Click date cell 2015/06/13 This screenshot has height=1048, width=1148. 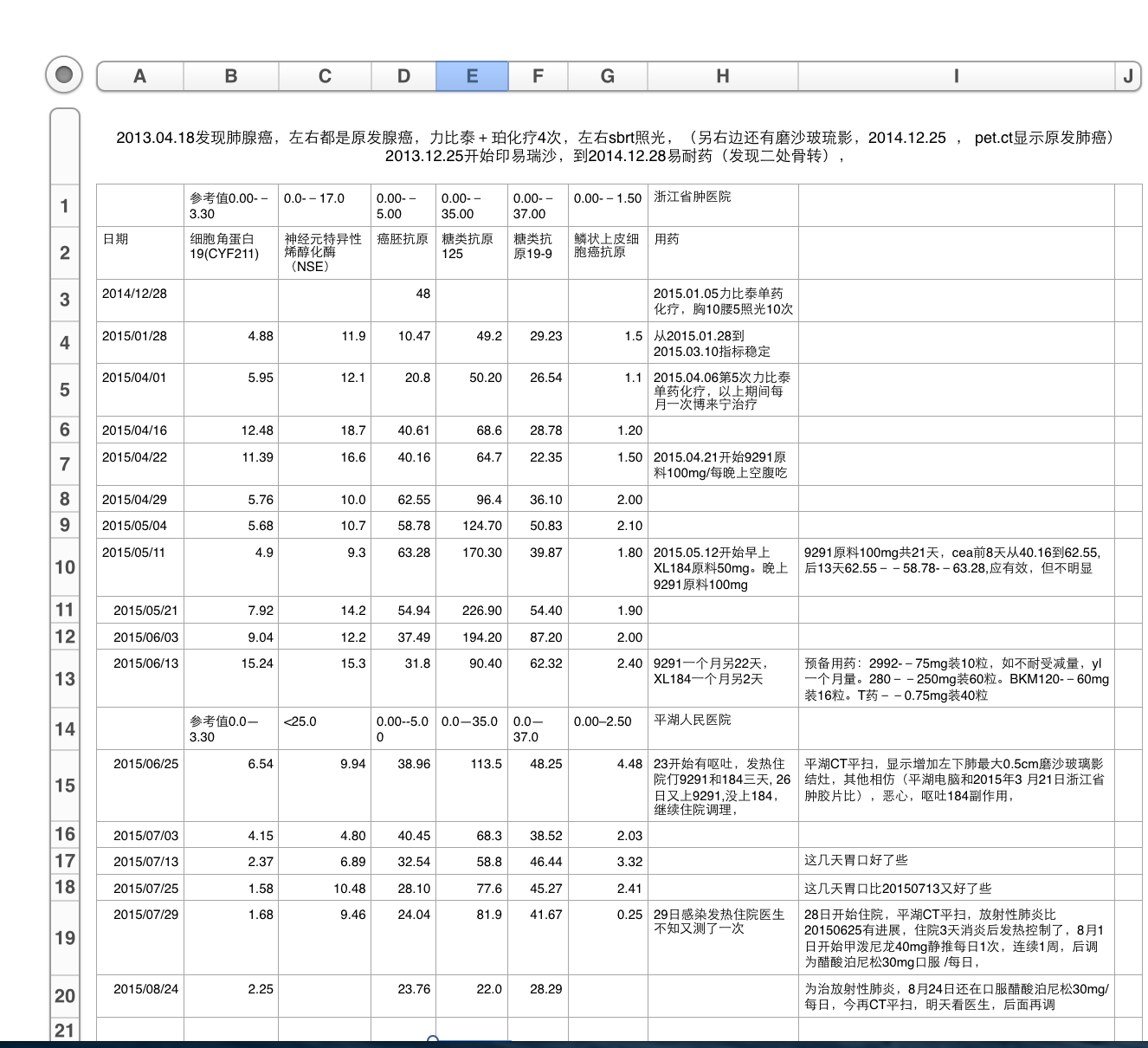[x=140, y=678]
